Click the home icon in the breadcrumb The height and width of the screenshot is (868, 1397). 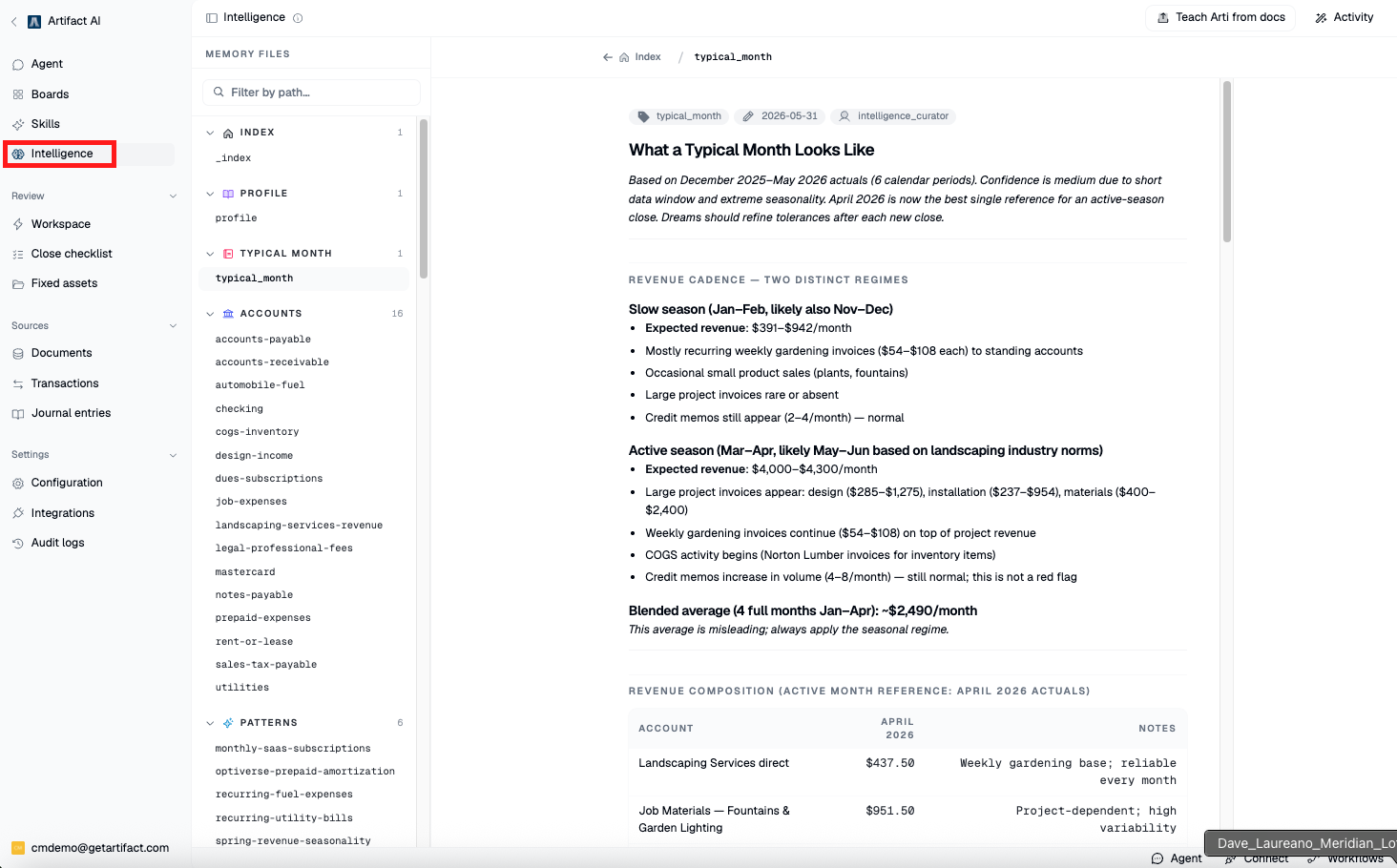[624, 57]
